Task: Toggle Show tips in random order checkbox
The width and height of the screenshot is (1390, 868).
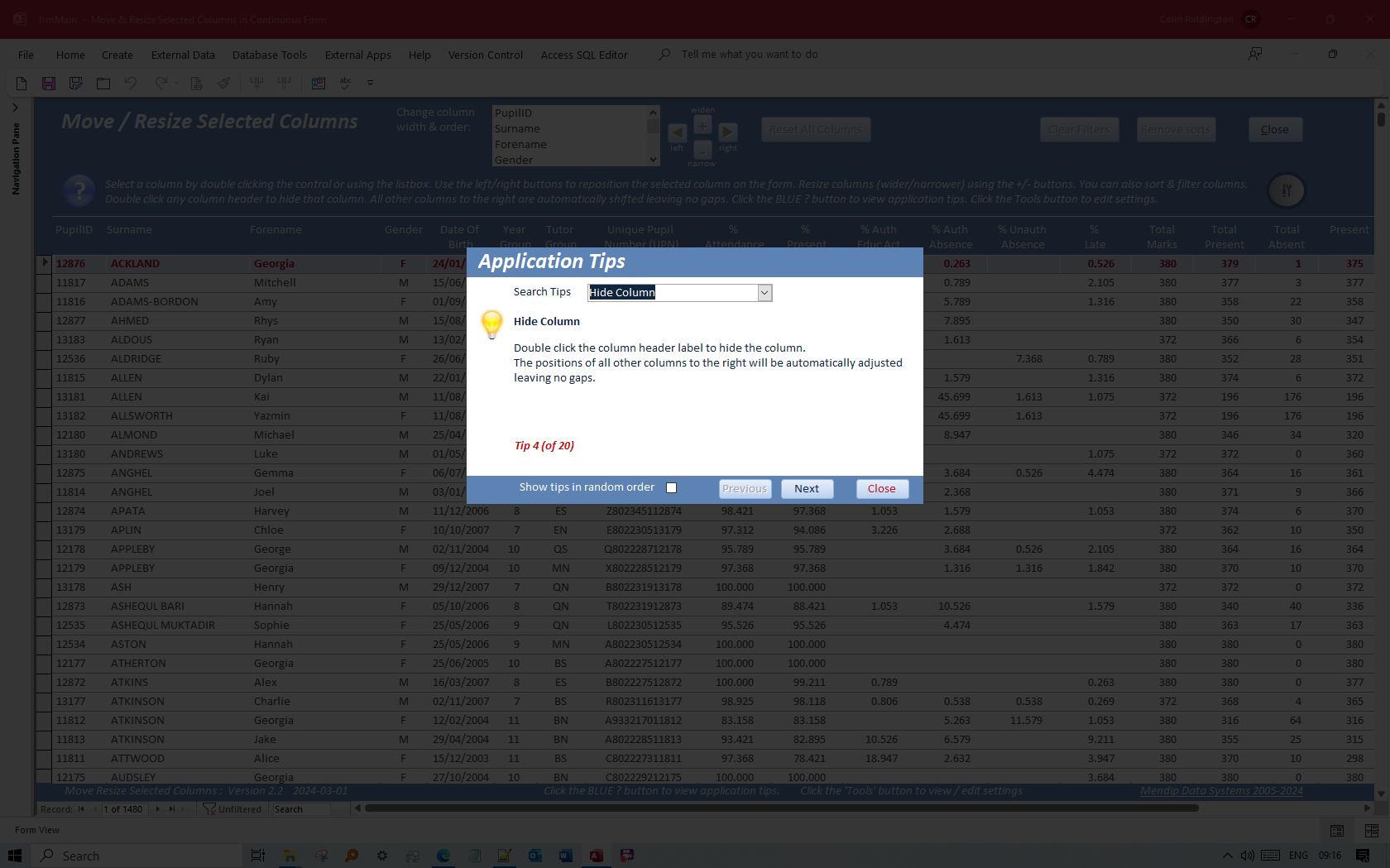Action: pyautogui.click(x=672, y=488)
